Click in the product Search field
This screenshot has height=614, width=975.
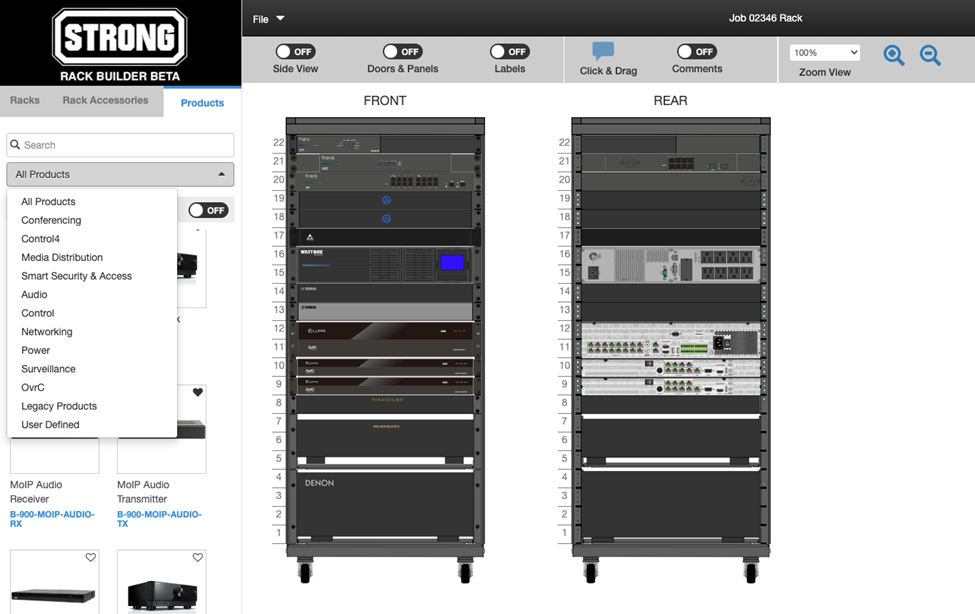click(120, 145)
